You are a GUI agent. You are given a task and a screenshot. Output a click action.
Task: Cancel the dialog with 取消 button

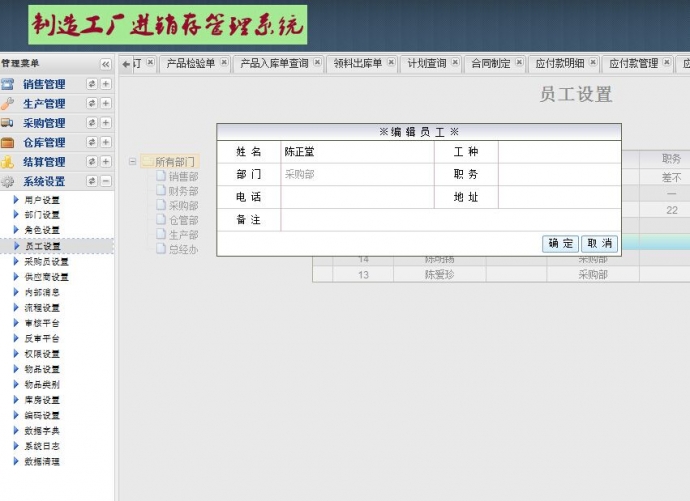599,244
